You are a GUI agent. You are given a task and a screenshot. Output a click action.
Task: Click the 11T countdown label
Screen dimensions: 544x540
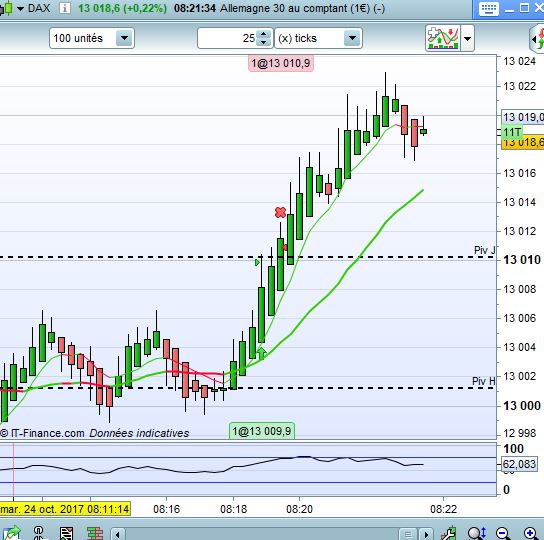(512, 132)
